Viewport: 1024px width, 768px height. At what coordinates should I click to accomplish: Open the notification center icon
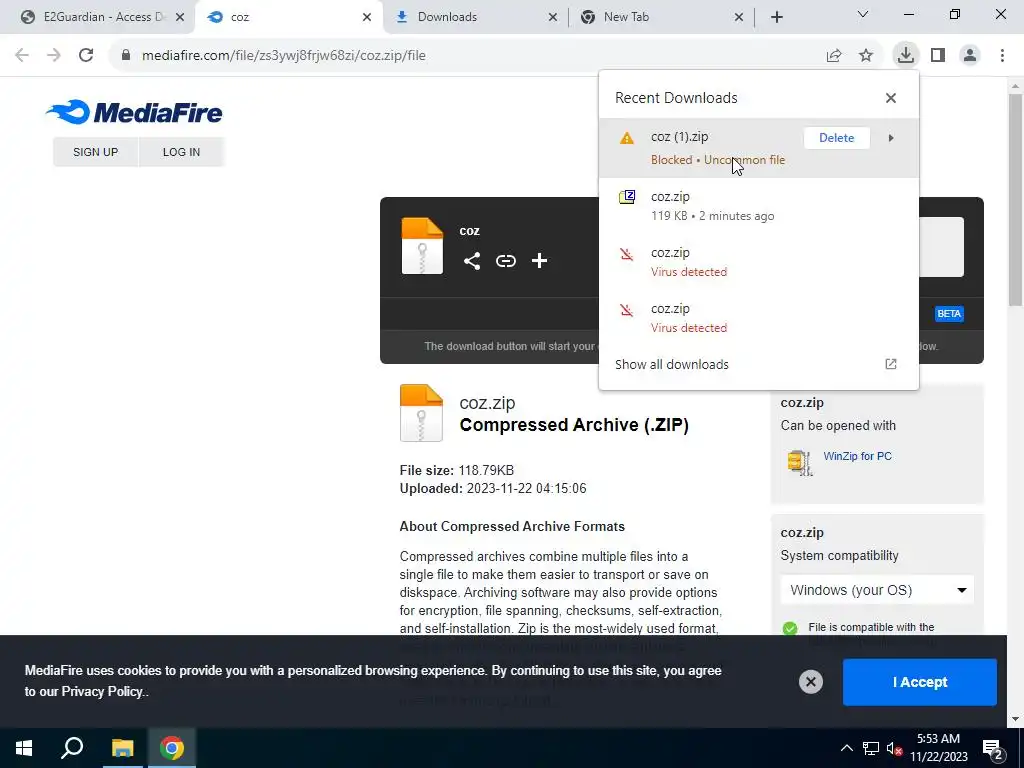pos(992,749)
